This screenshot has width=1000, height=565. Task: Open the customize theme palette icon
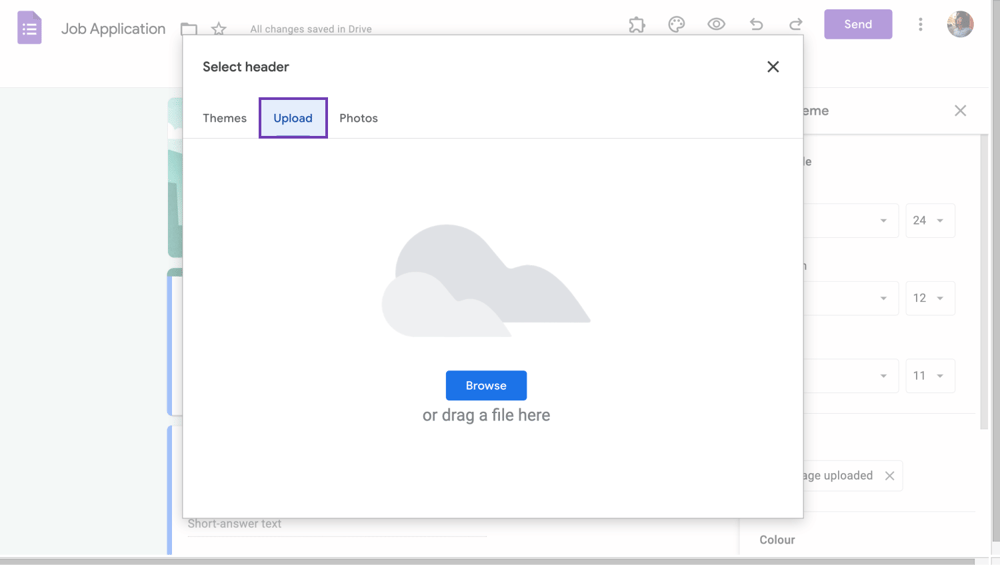coord(677,25)
